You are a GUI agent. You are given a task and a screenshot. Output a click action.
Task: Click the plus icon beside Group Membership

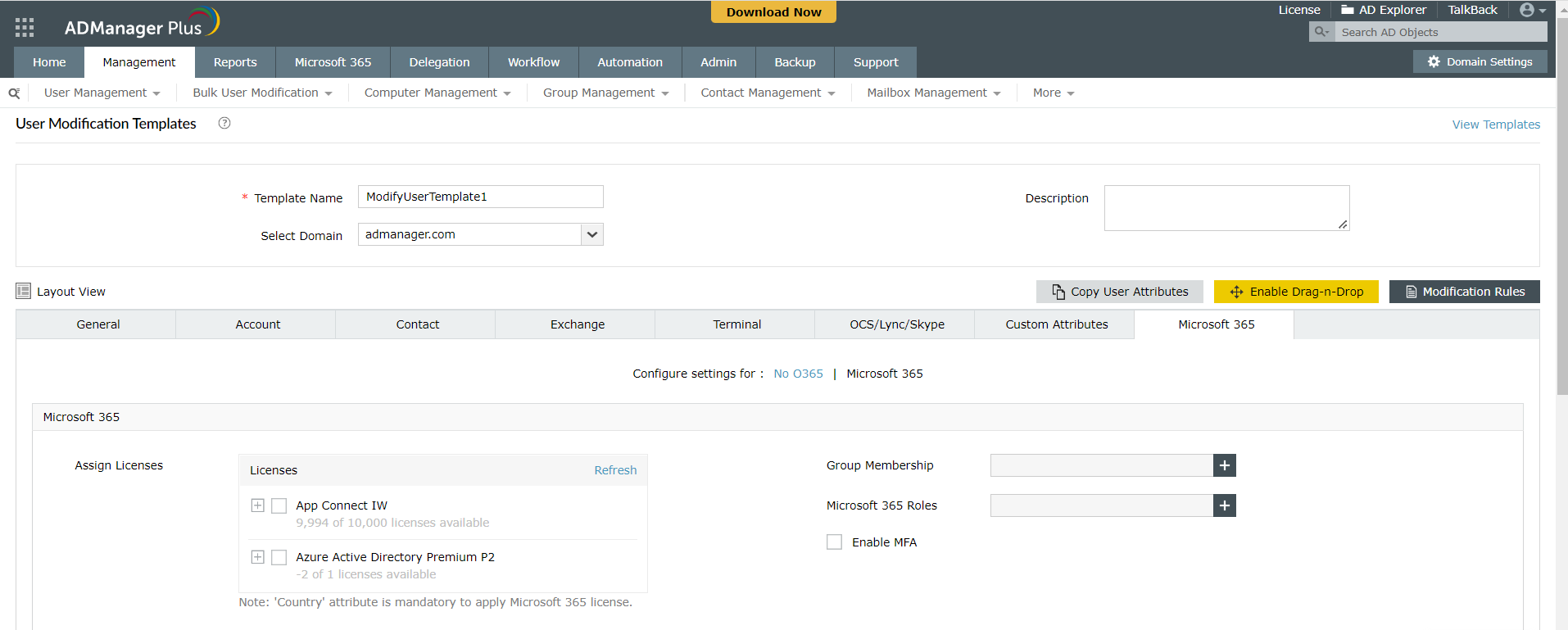(1224, 465)
